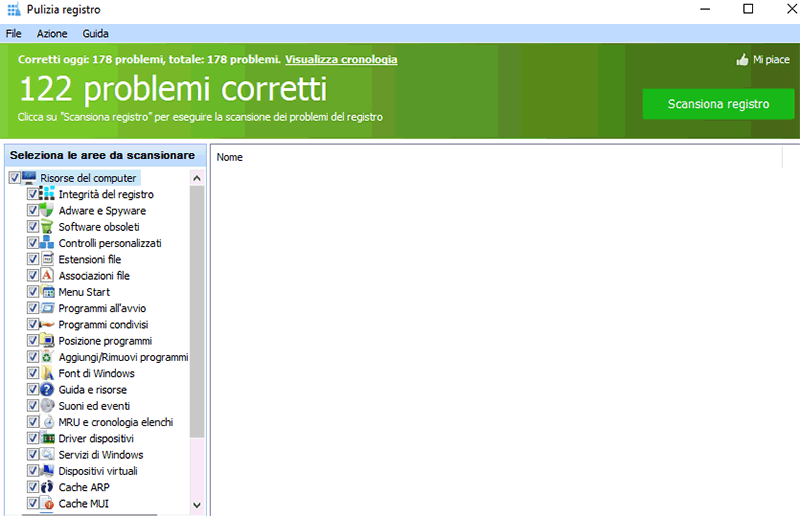Click the Driver dispositivi icon
This screenshot has height=516, width=800.
click(47, 438)
